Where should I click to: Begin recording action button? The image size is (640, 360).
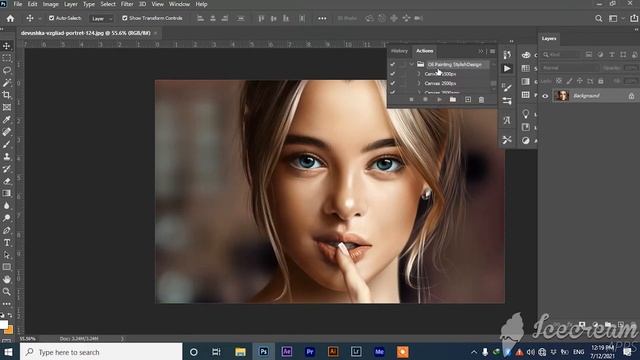coord(425,100)
